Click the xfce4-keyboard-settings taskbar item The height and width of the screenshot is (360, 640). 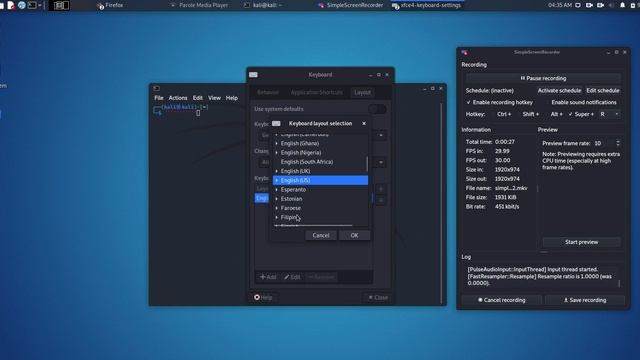427,5
